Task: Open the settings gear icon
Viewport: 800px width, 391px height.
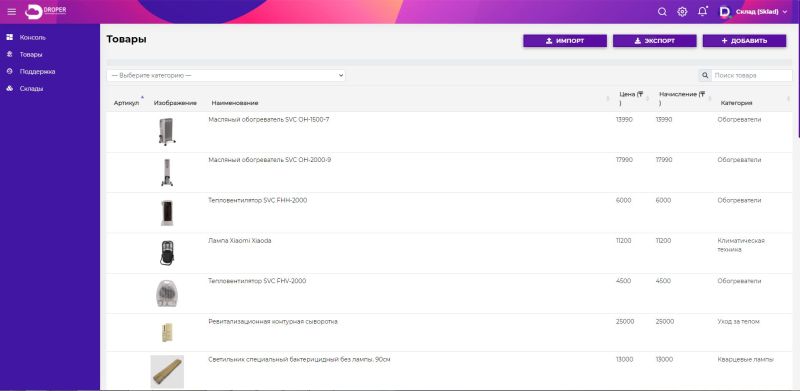Action: (682, 12)
